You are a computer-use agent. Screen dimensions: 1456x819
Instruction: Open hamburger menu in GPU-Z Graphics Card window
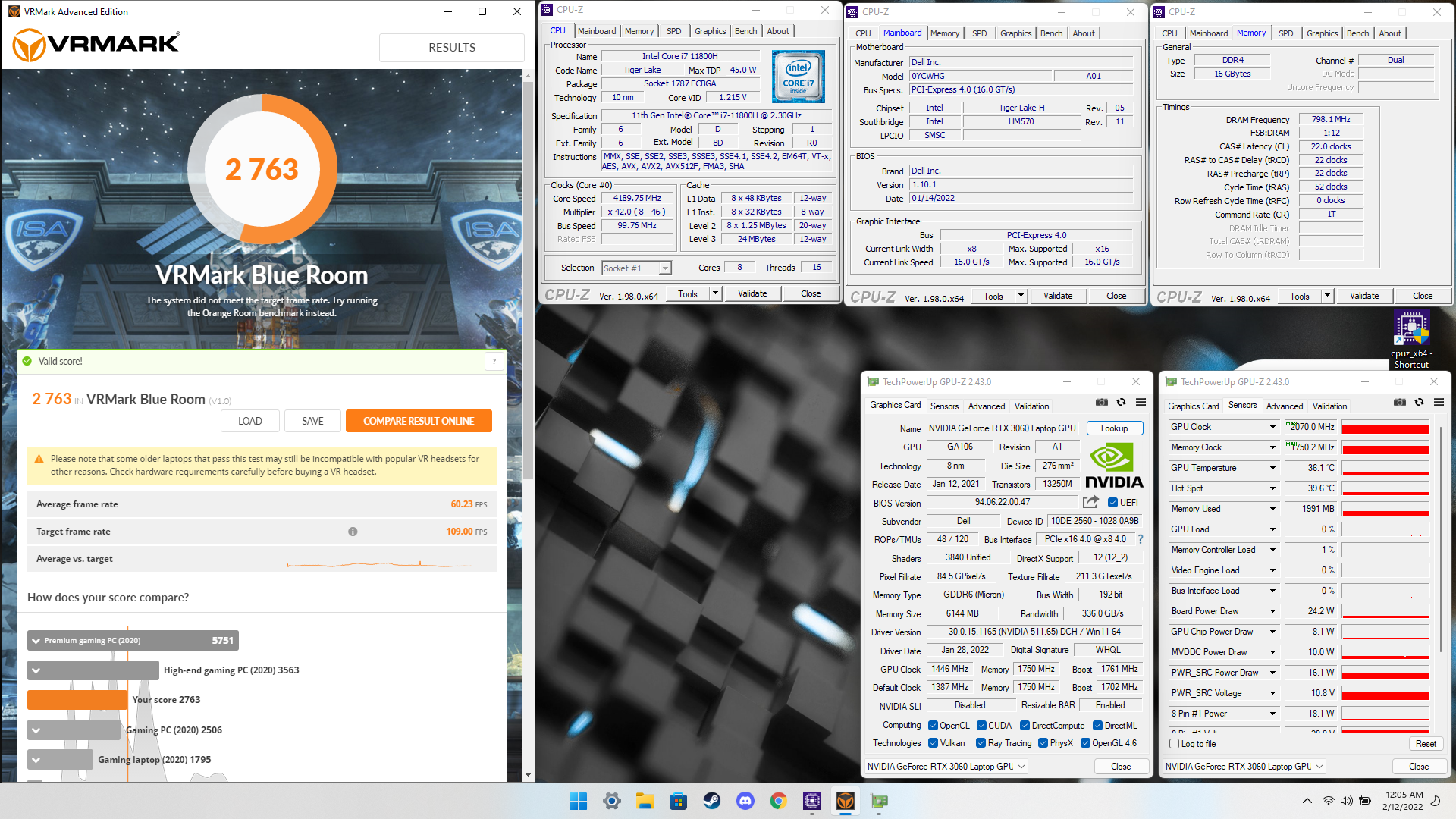tap(1141, 403)
